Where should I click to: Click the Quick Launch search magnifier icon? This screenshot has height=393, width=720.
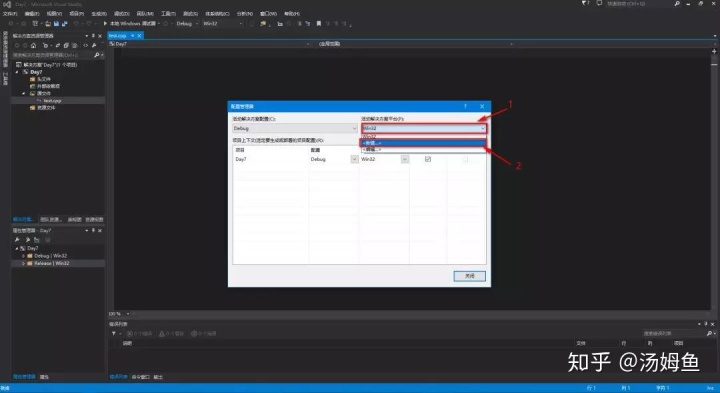coord(677,4)
